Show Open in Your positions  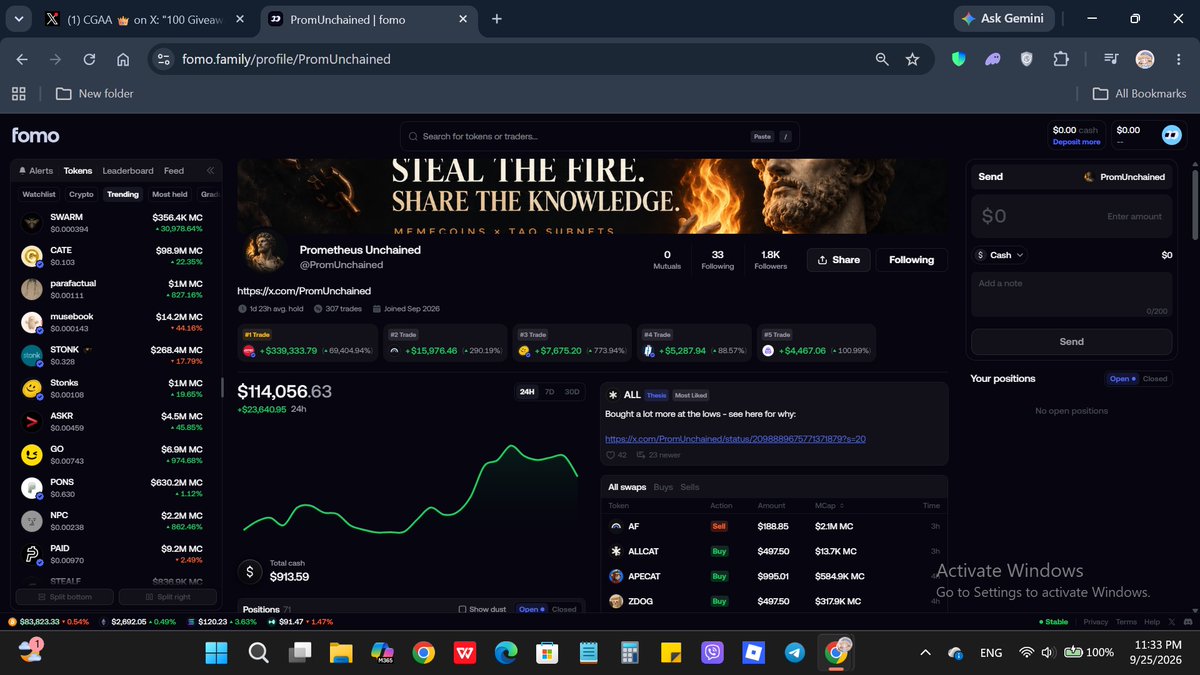(1122, 379)
